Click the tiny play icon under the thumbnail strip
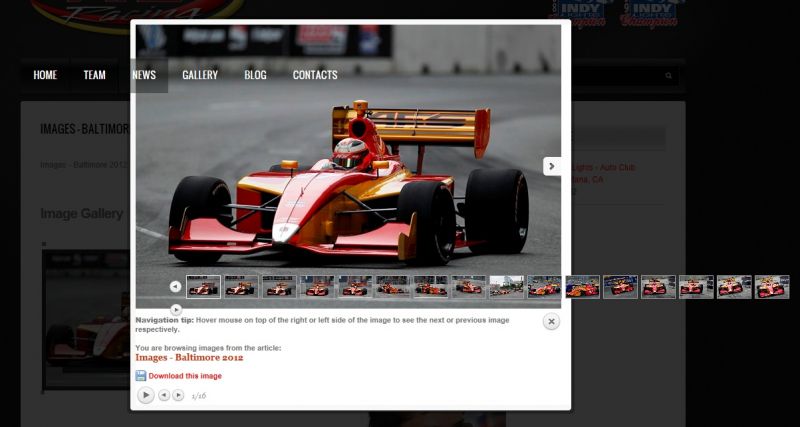 pyautogui.click(x=176, y=309)
